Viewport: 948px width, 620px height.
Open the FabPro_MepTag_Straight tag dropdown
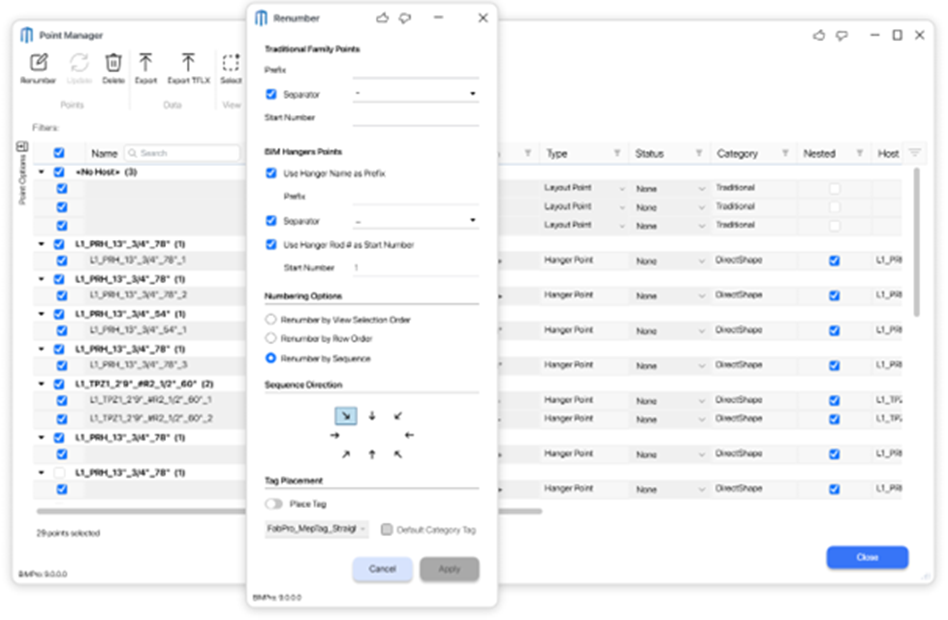[314, 530]
